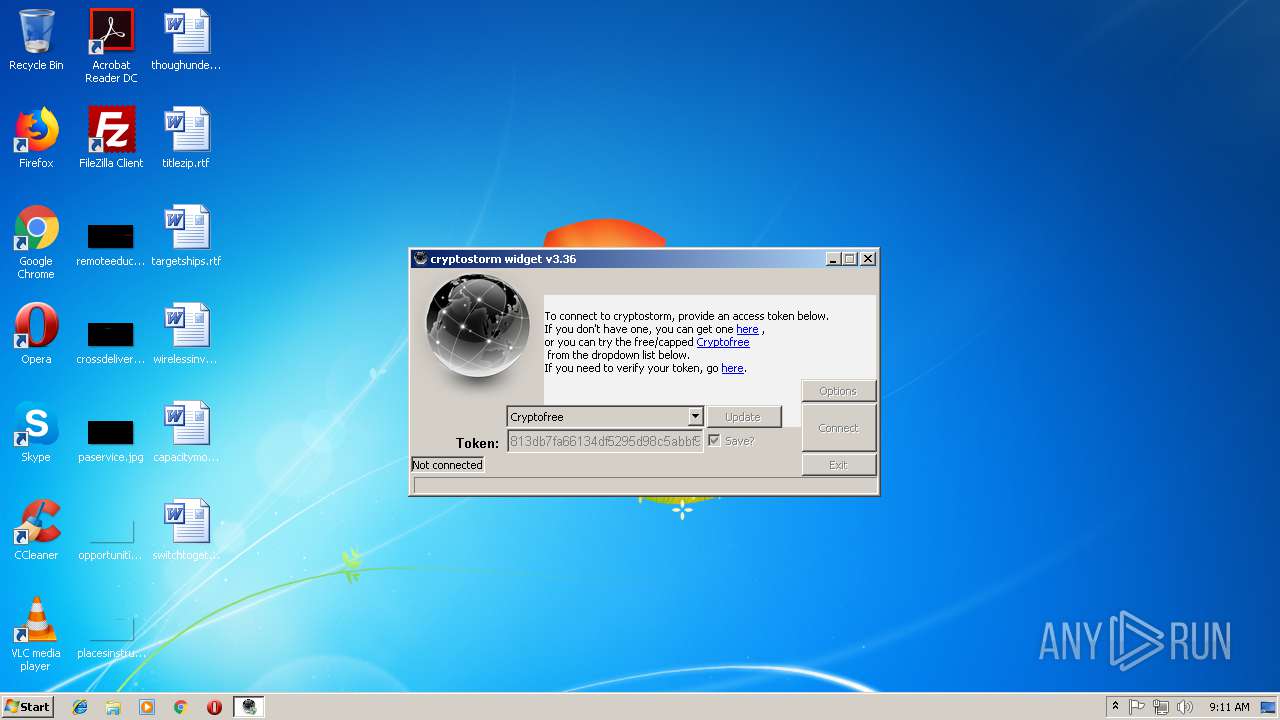Open the volume speaker tray icon

[x=1185, y=707]
